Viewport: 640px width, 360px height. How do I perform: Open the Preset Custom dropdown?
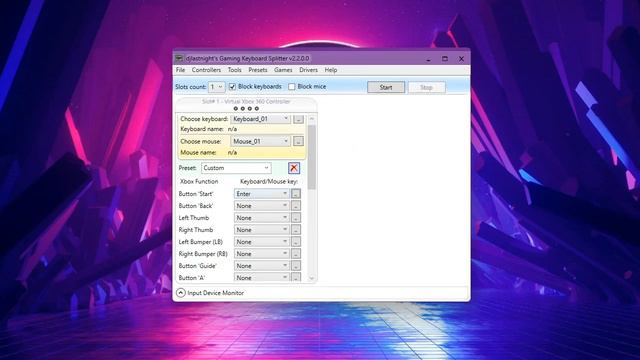pos(236,168)
